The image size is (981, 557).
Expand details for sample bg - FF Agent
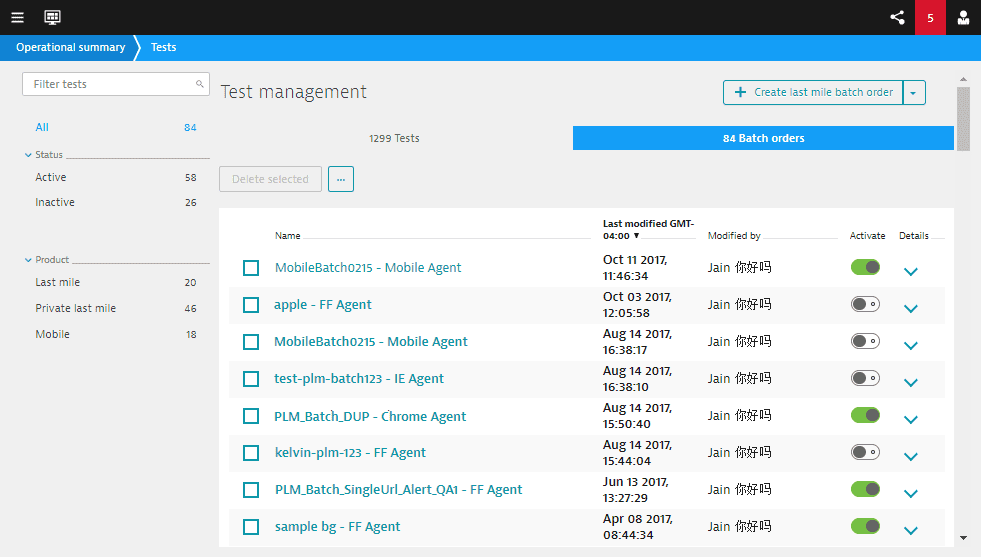click(911, 530)
